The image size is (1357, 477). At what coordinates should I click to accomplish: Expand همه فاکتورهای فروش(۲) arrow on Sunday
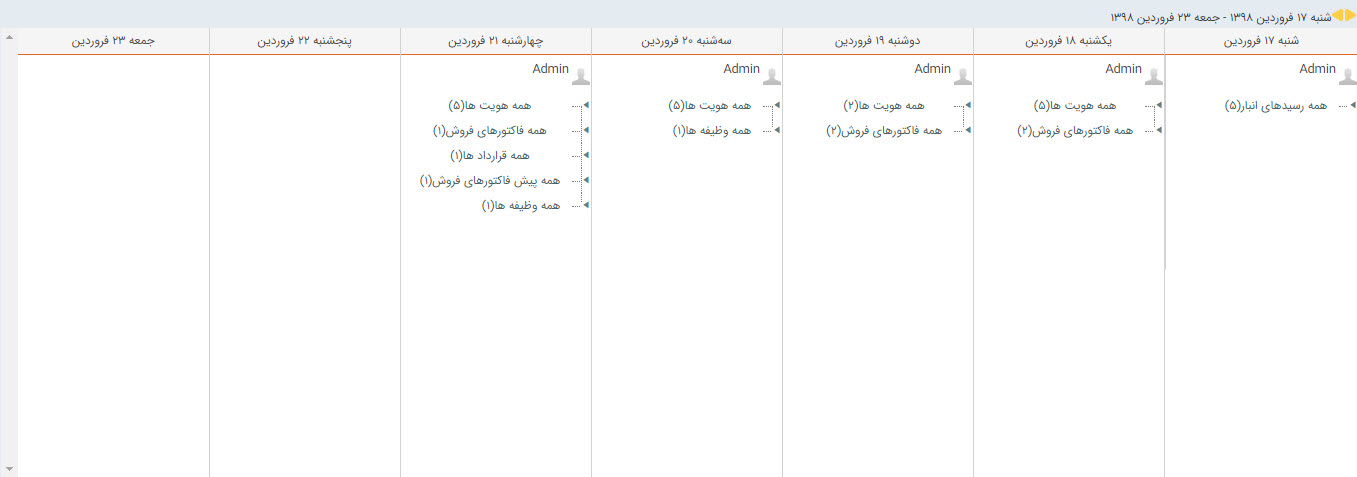point(1160,130)
